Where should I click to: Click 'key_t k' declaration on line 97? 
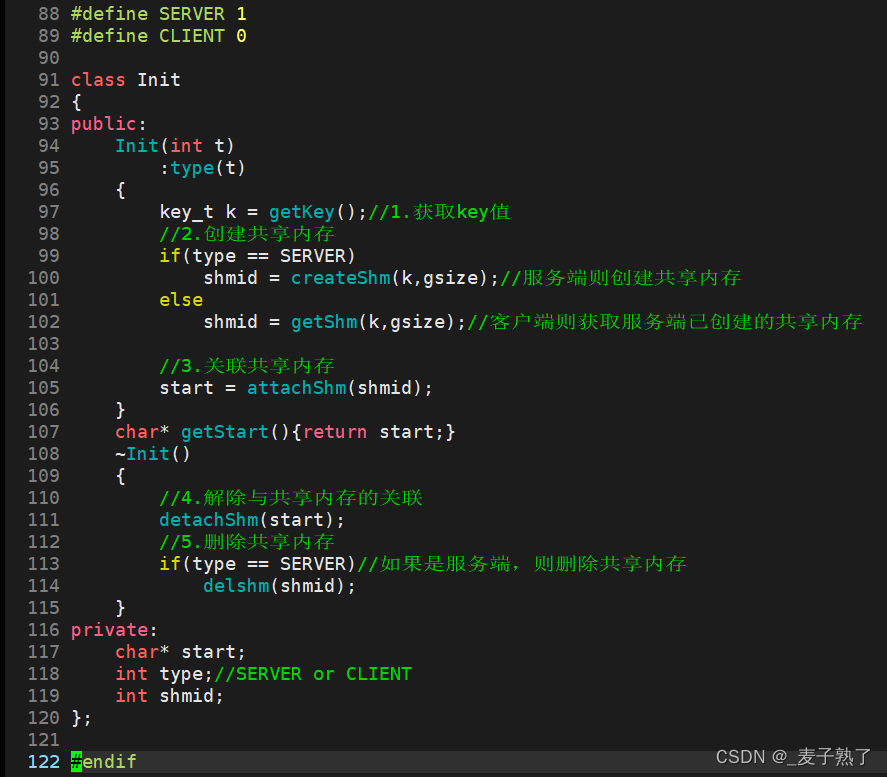click(x=198, y=212)
